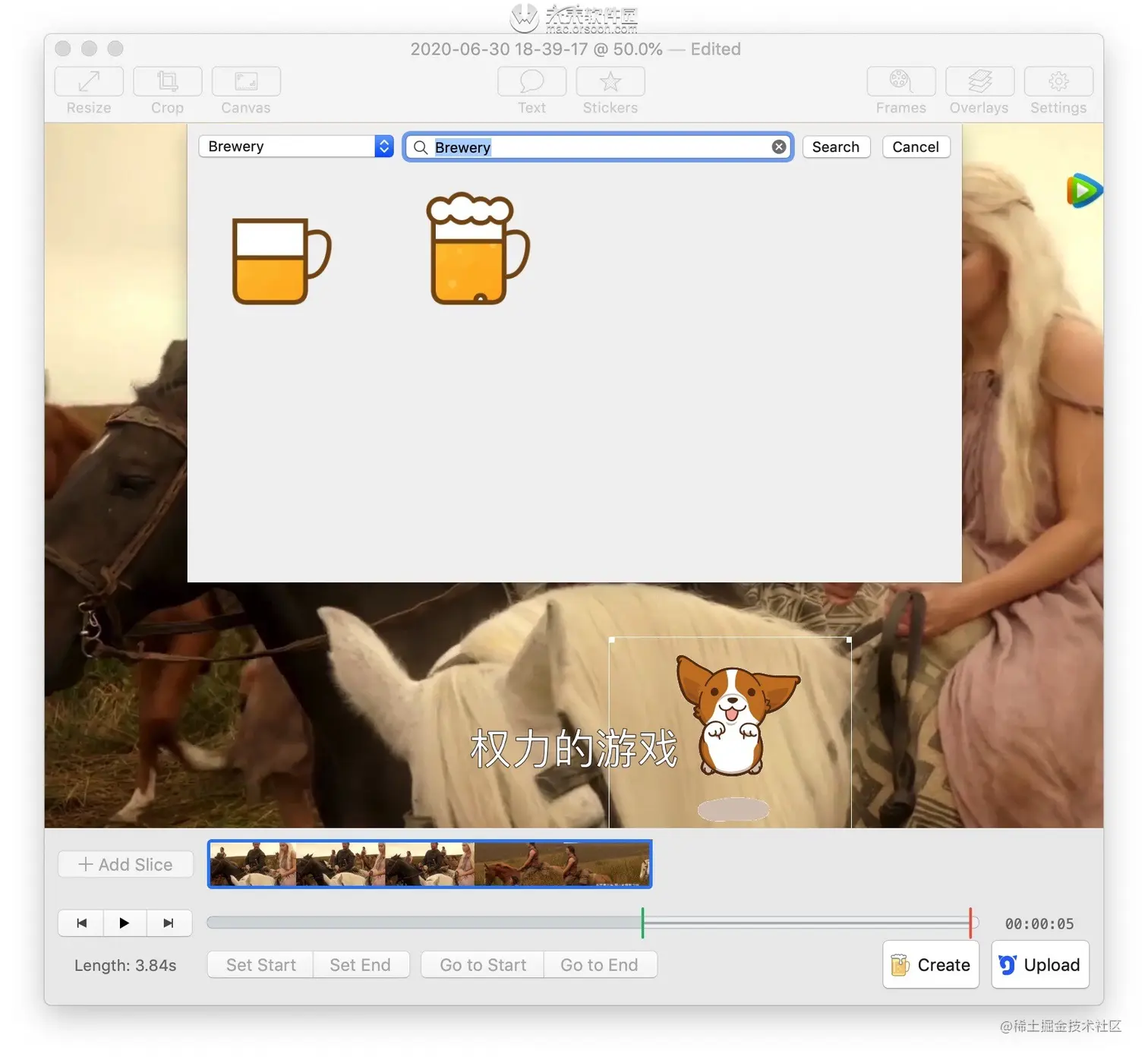Click the Brewery search text field
This screenshot has width=1148, height=1060.
pos(600,147)
